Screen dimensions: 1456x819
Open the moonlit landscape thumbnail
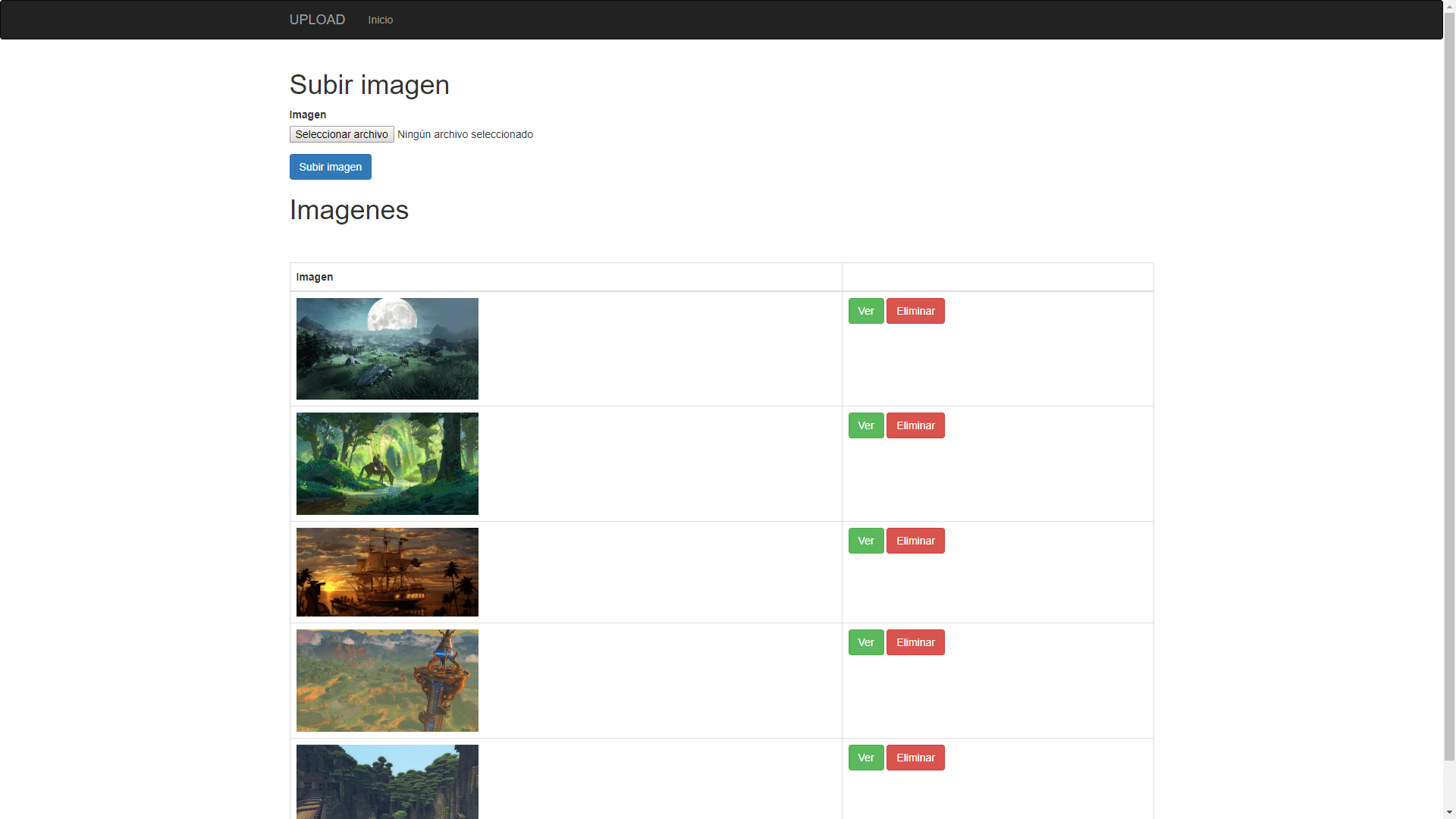pyautogui.click(x=387, y=348)
